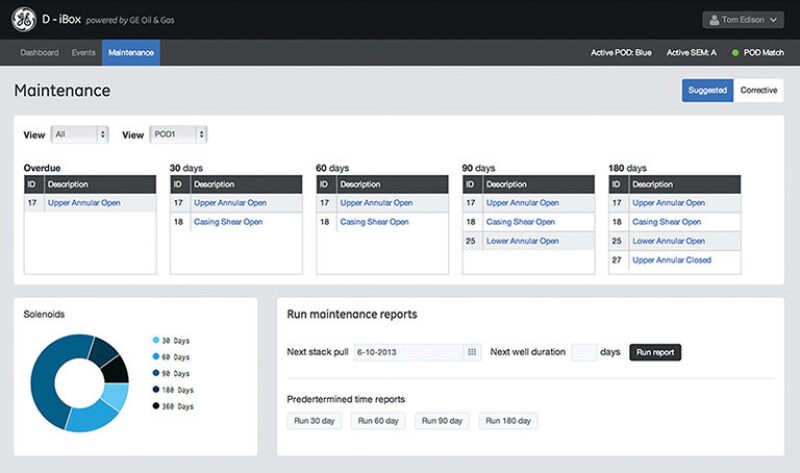Click Run 180 day report button
This screenshot has width=800, height=473.
pos(508,421)
